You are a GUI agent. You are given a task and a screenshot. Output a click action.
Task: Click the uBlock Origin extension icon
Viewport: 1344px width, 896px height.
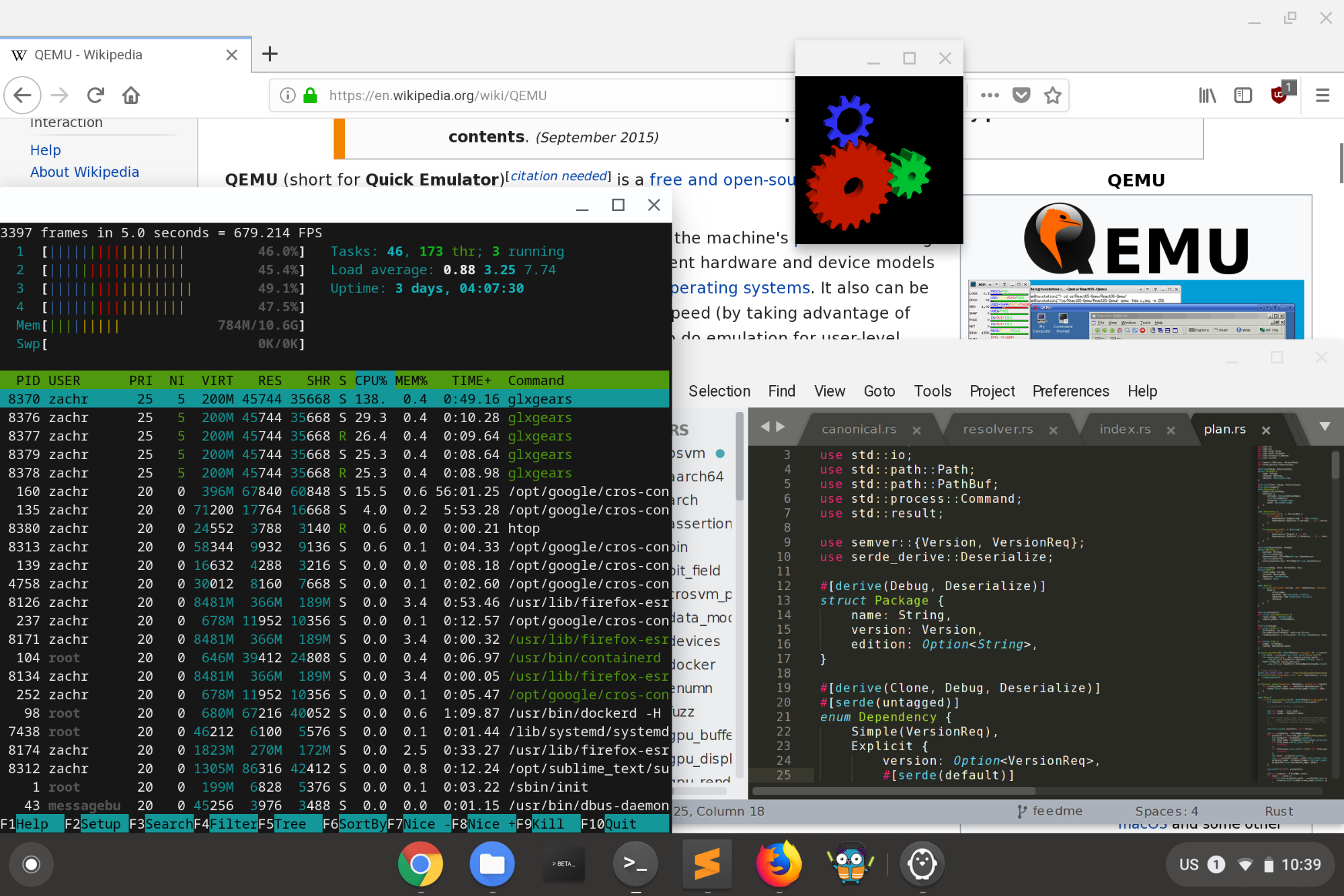(x=1279, y=95)
